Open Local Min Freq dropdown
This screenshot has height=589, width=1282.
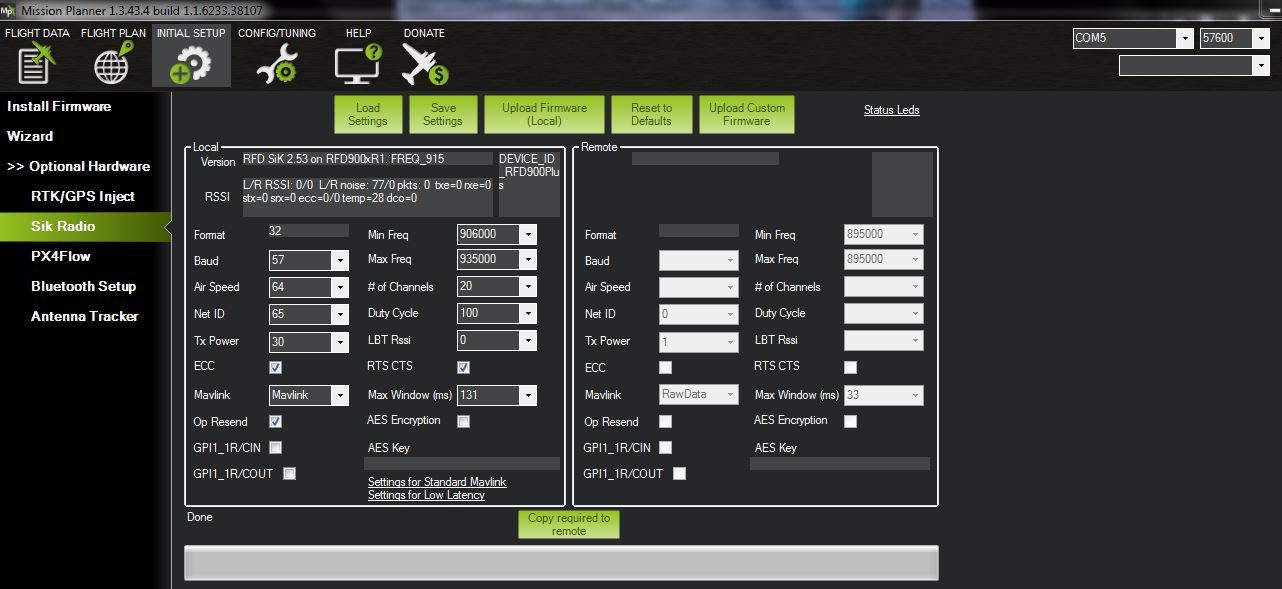click(497, 235)
